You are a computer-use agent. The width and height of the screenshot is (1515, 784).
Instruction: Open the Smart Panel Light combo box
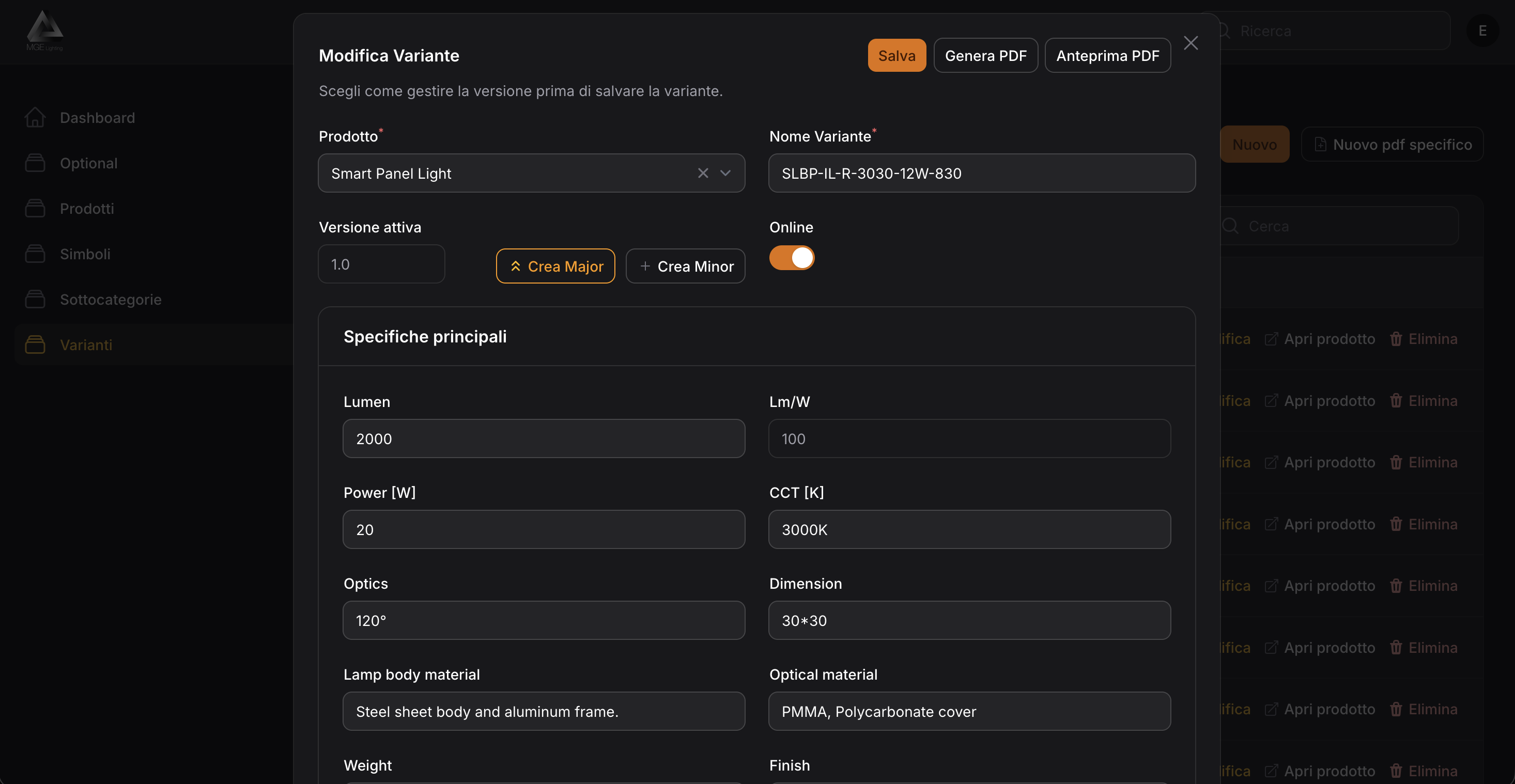tap(506, 173)
